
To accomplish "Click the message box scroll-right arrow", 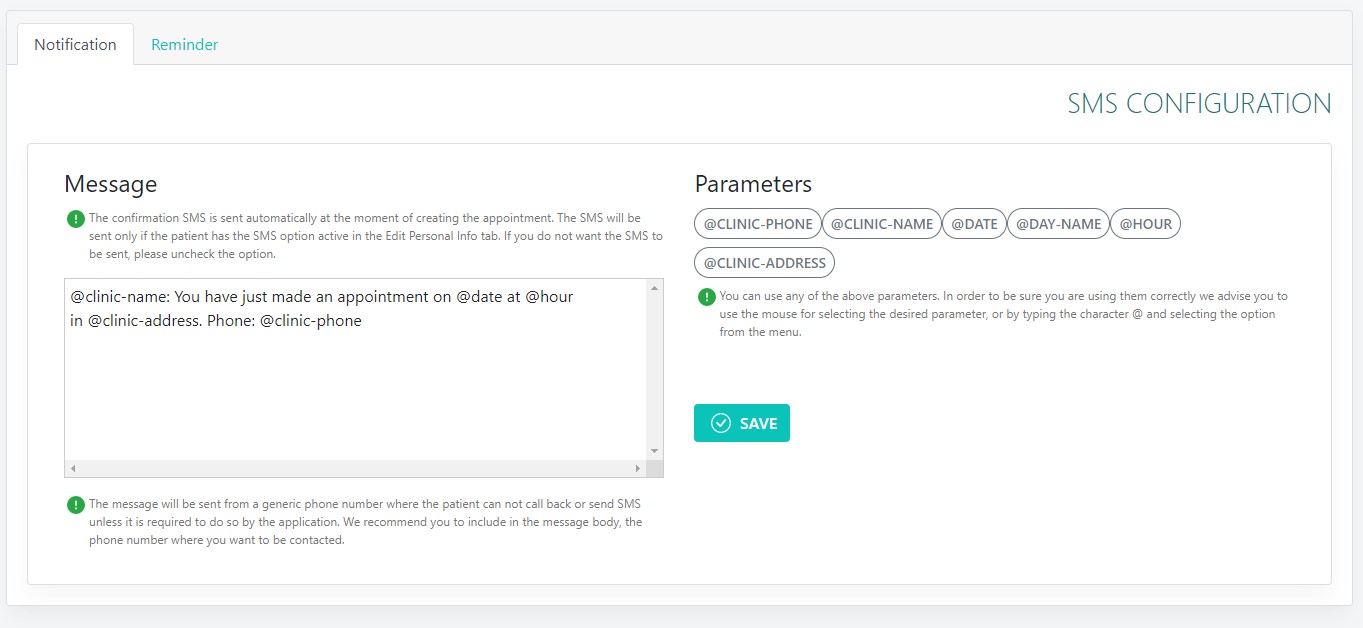I will tap(638, 468).
